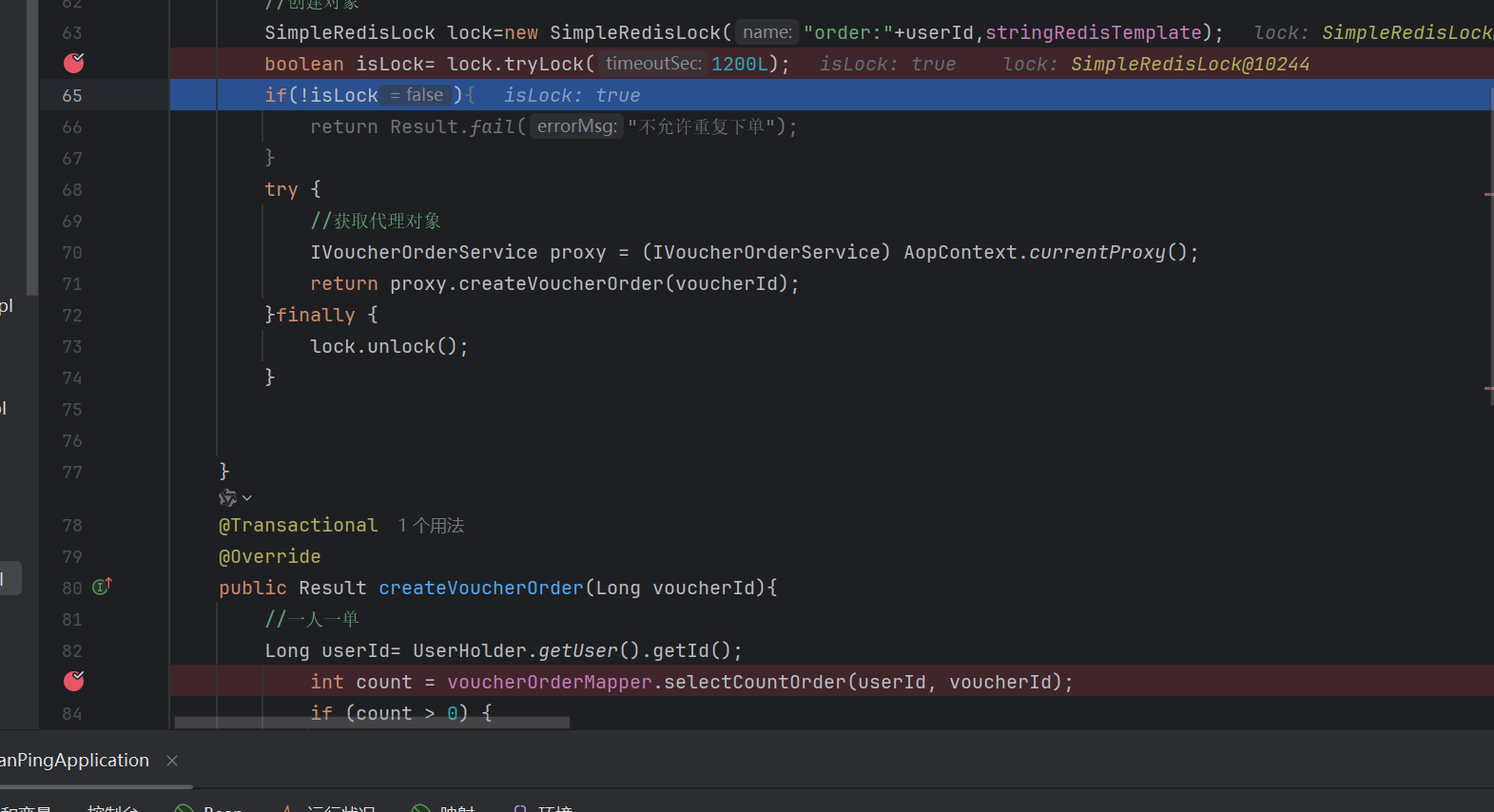This screenshot has width=1494, height=812.
Task: Click the Result.fail call on line 66
Action: (x=453, y=126)
